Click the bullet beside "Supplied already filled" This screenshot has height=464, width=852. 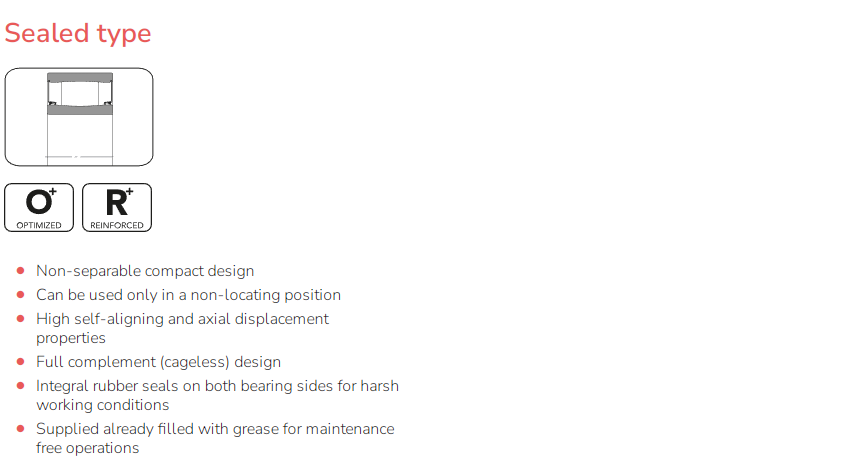[x=21, y=429]
